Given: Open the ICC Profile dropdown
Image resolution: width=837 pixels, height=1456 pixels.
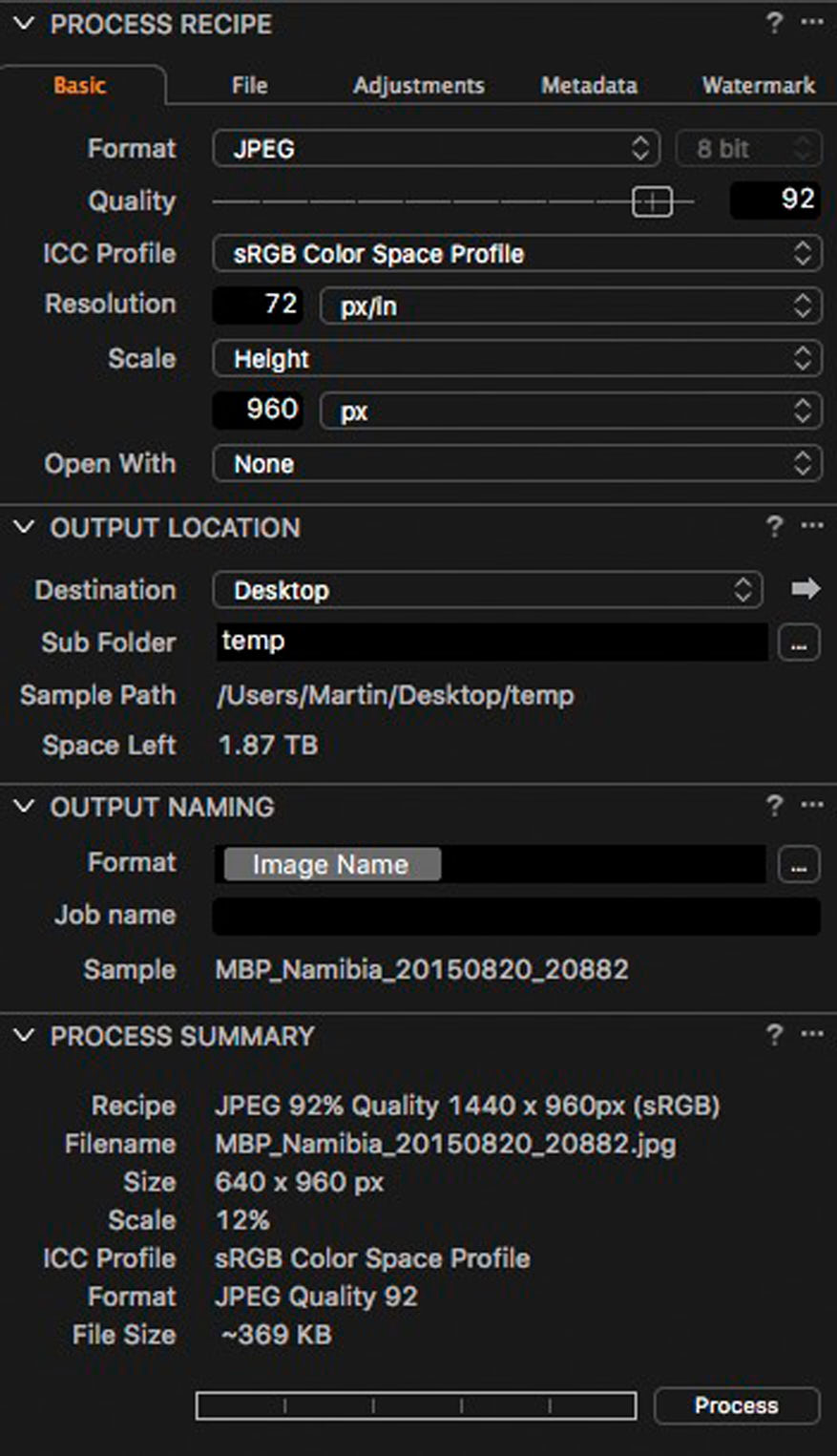Looking at the screenshot, I should click(515, 254).
